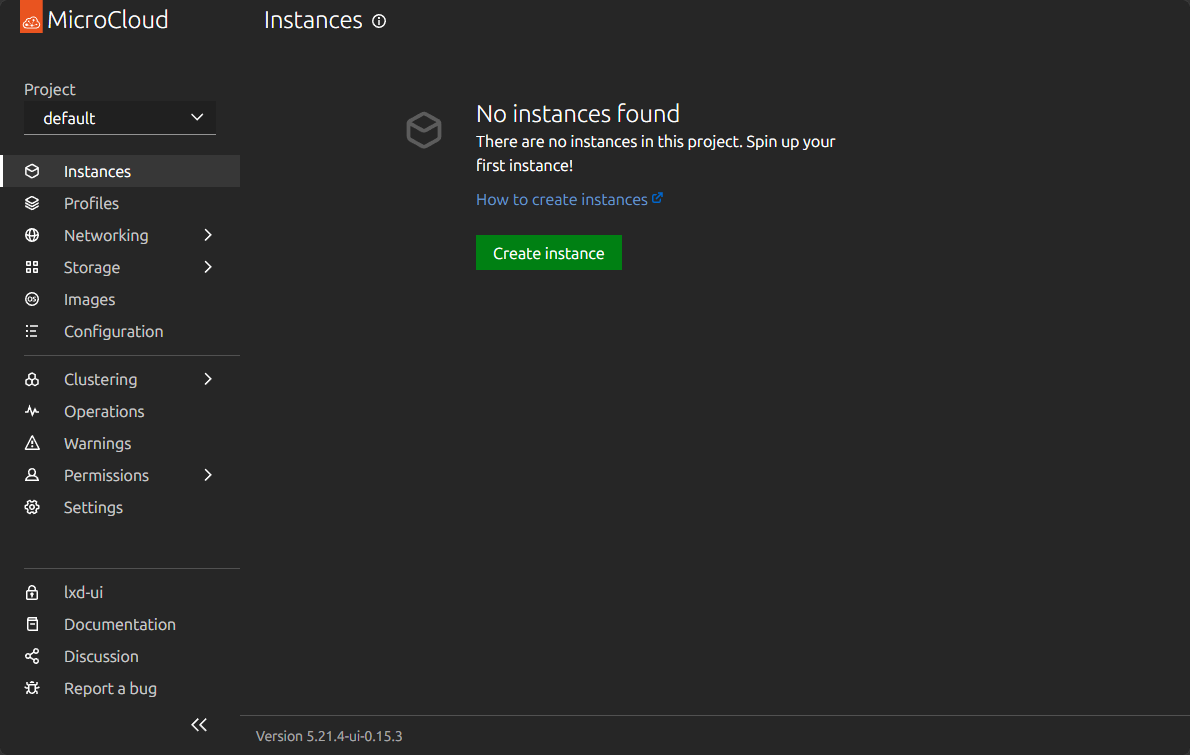Expand the Permissions submenu chevron
The height and width of the screenshot is (755, 1190).
coord(208,475)
